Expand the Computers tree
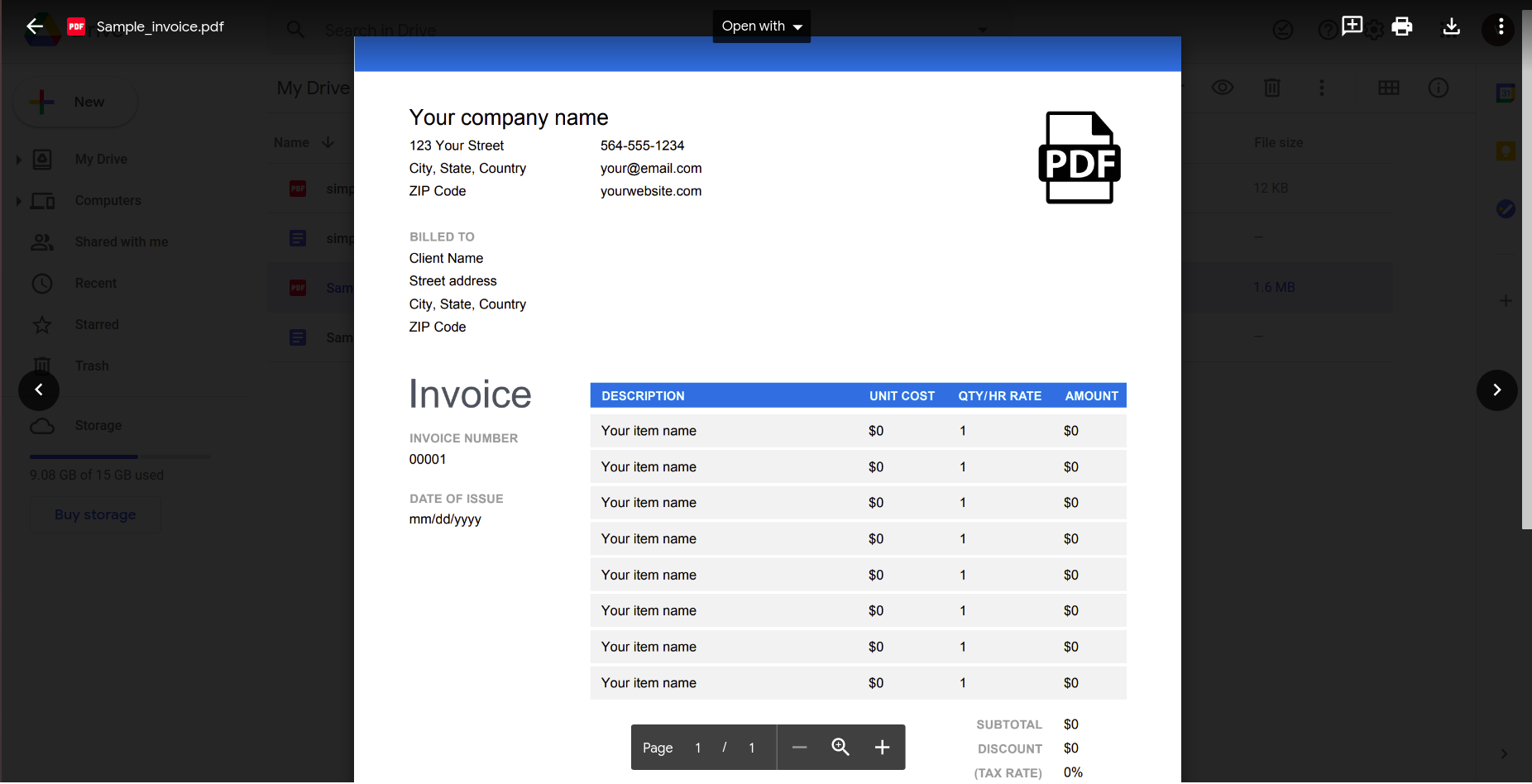1532x784 pixels. click(19, 201)
